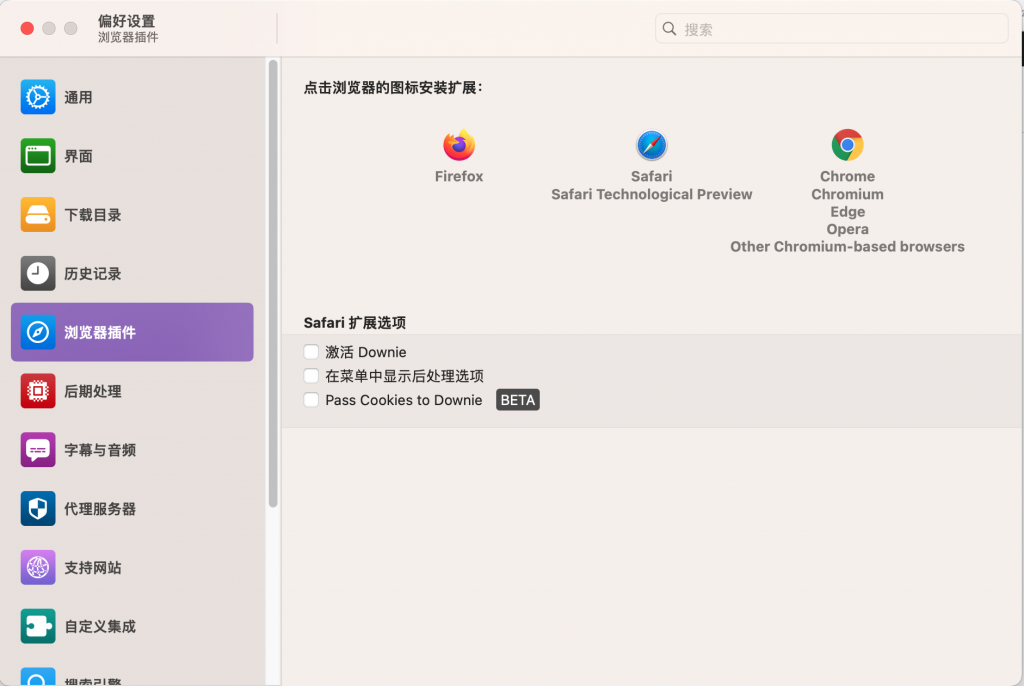Enable the 激活 Downie checkbox
Viewport: 1024px width, 686px height.
311,352
